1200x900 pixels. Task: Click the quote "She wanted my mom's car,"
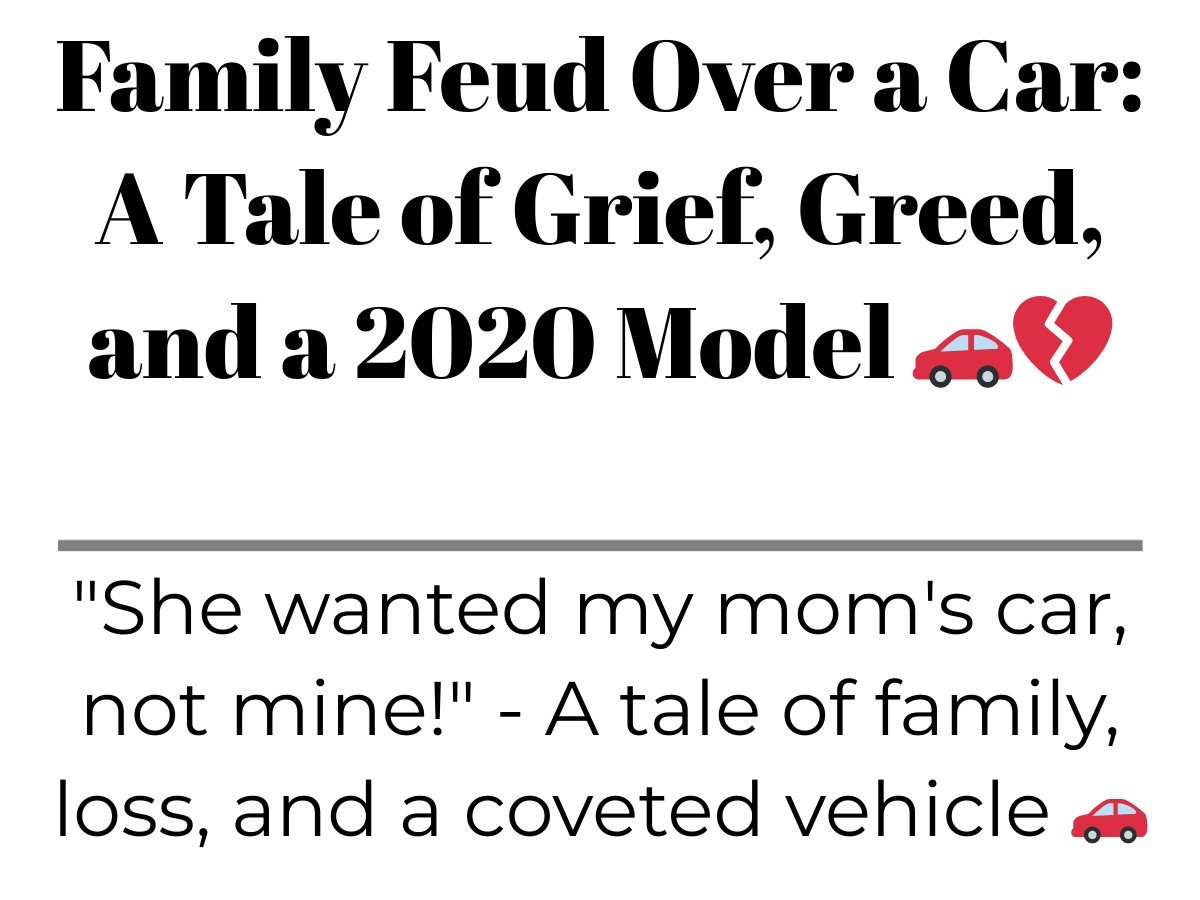600,612
